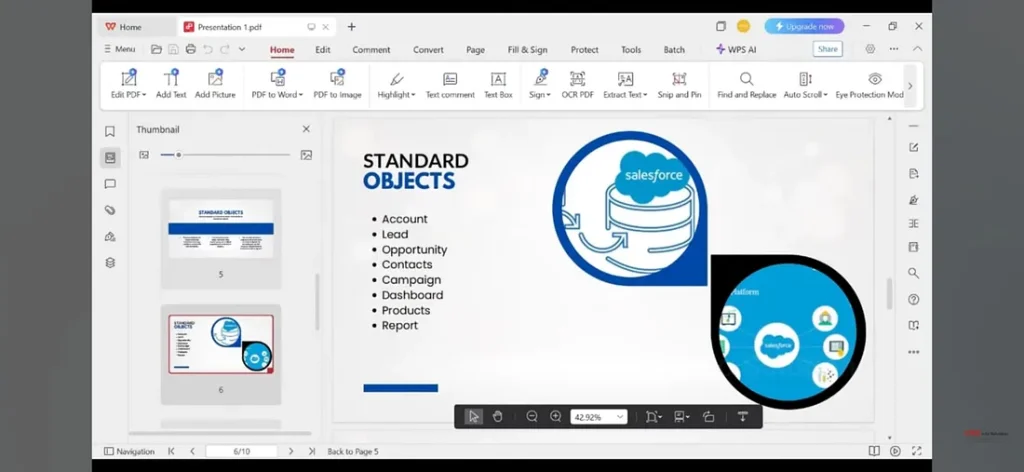
Task: Open the bookmark panel in left sidebar
Action: [x=110, y=131]
